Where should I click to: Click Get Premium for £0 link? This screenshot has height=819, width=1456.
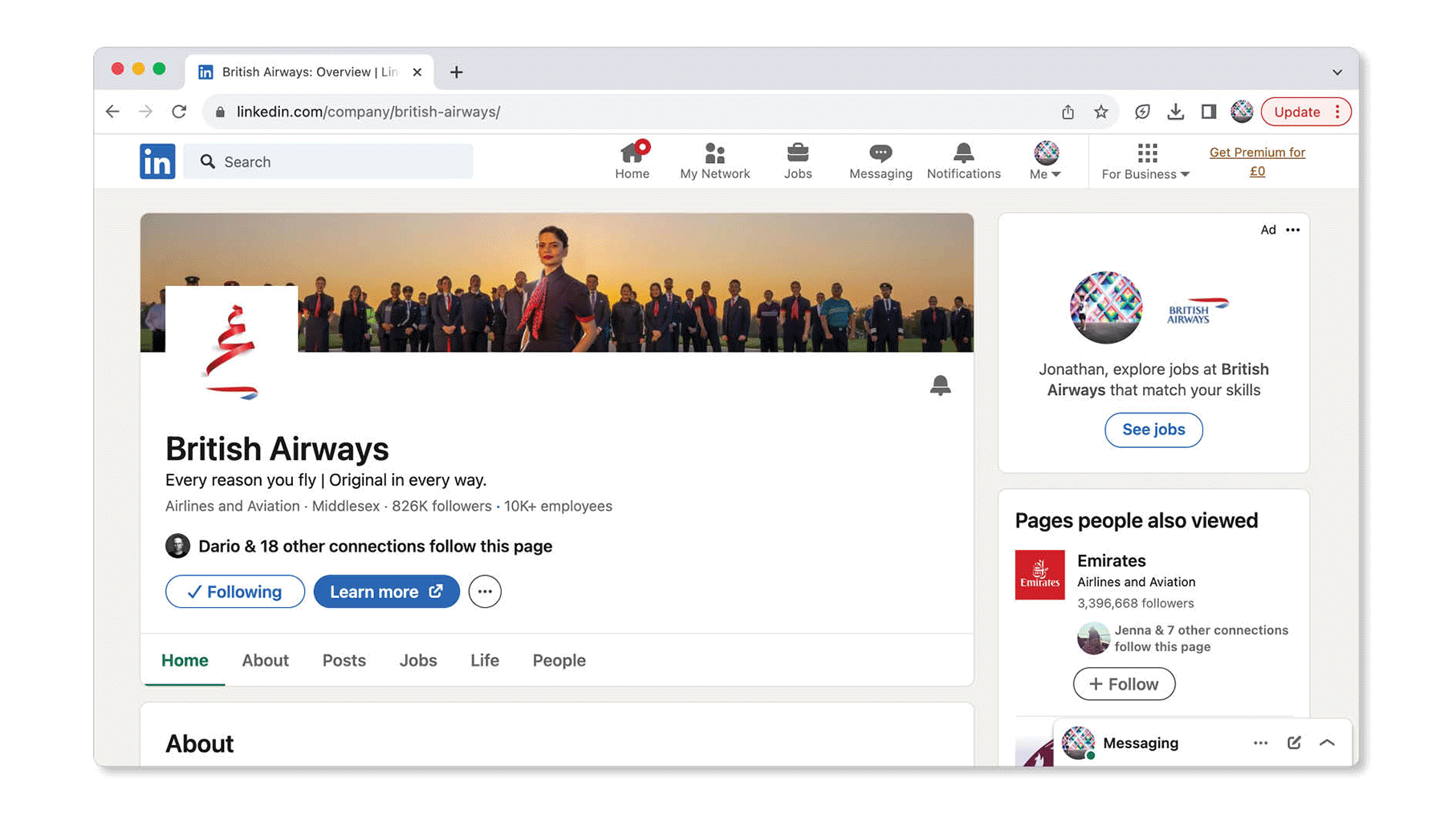[x=1257, y=161]
